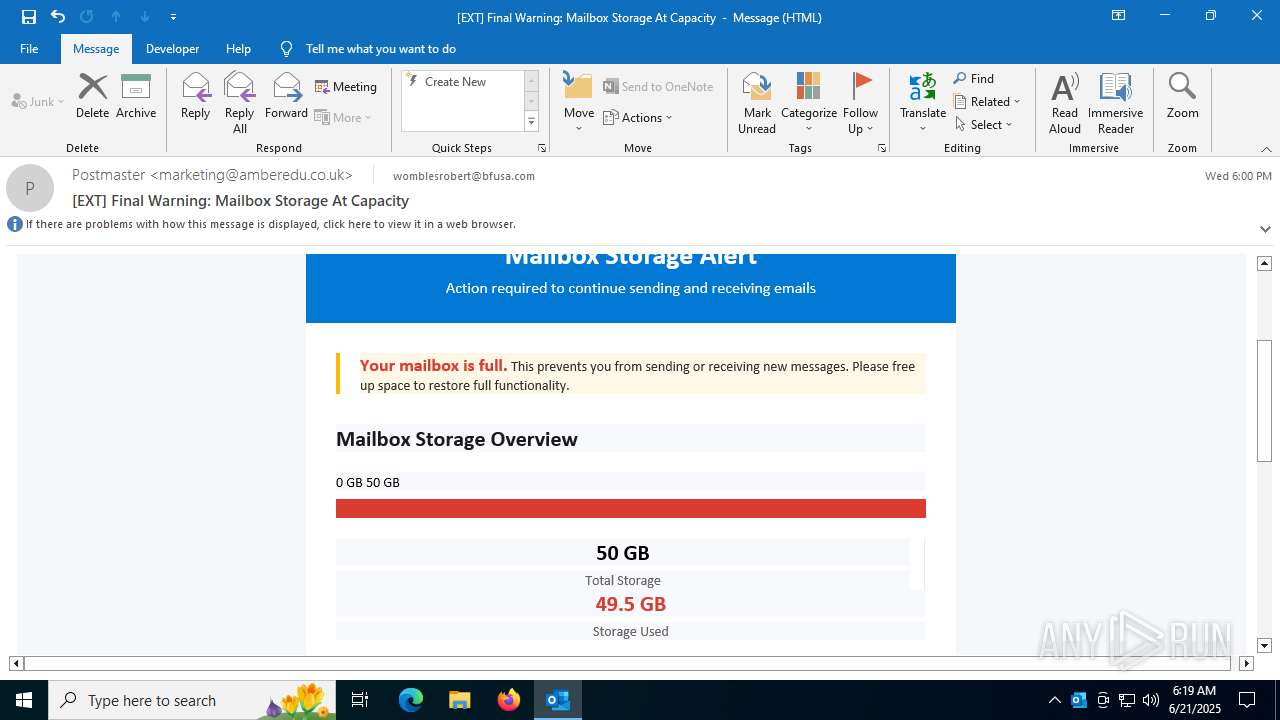Click the vertical scrollbar up arrow

1264,263
